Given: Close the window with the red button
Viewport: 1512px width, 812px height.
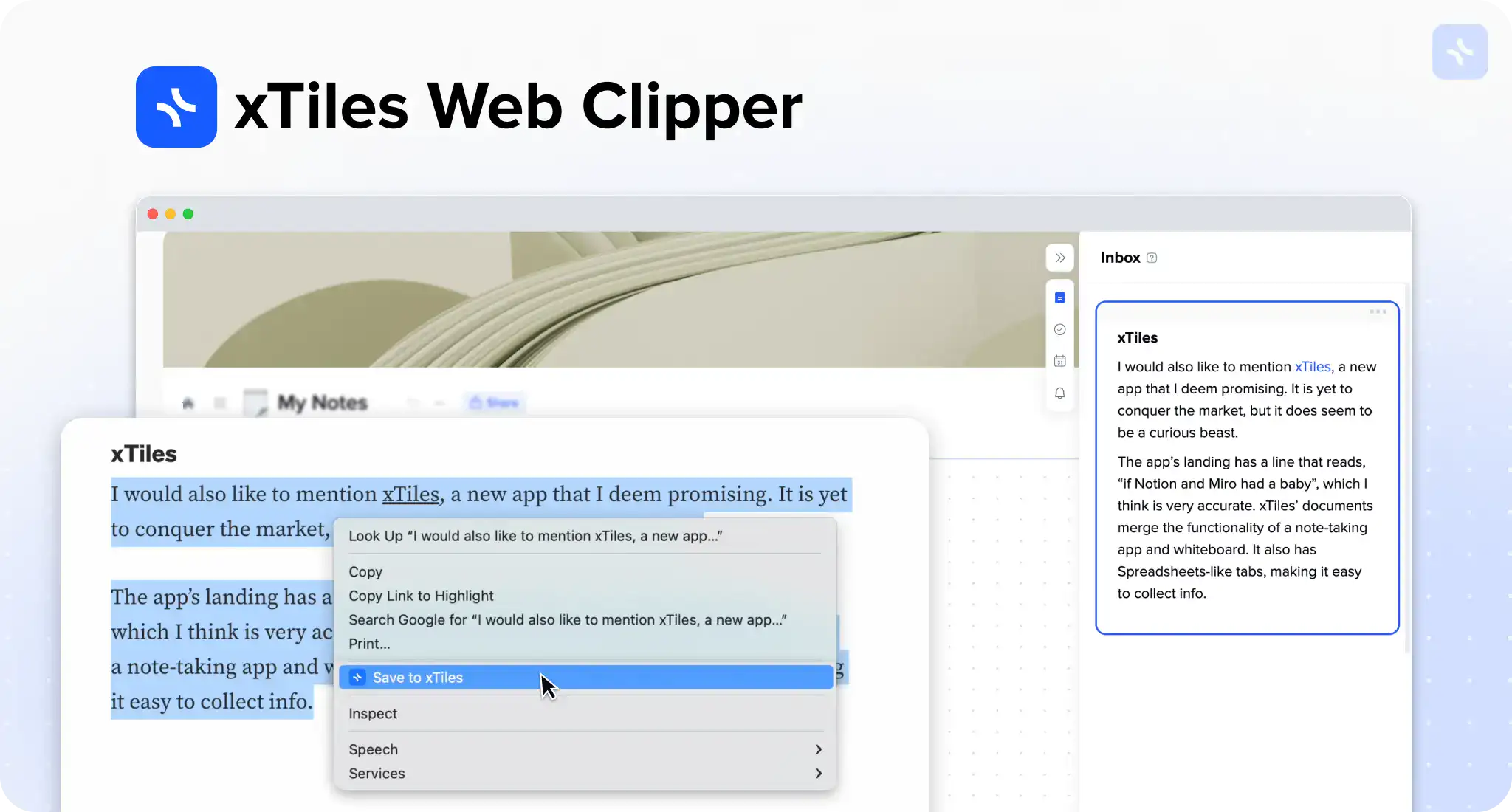Looking at the screenshot, I should point(153,214).
